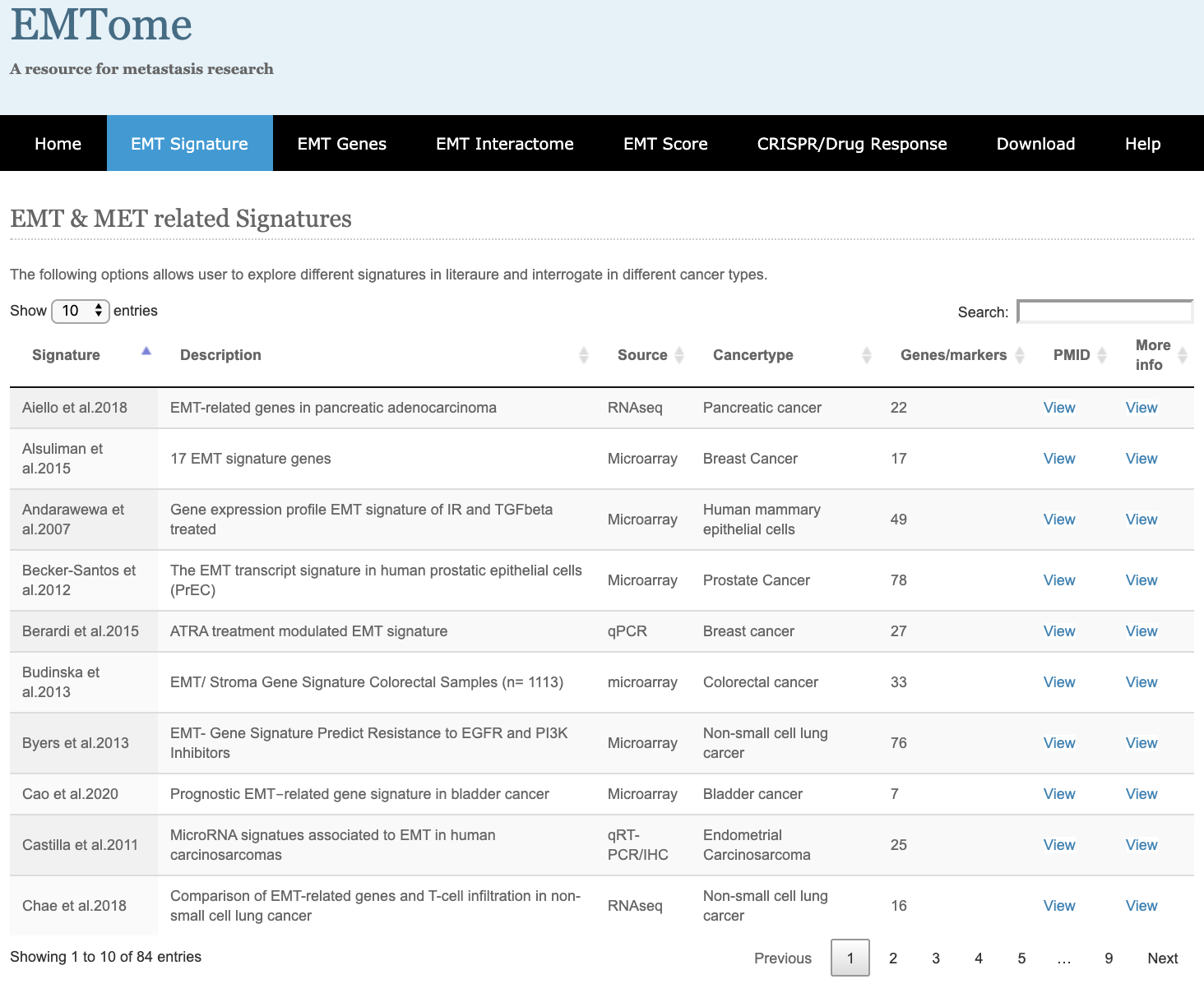Open the Help page
The width and height of the screenshot is (1204, 993).
1143,143
